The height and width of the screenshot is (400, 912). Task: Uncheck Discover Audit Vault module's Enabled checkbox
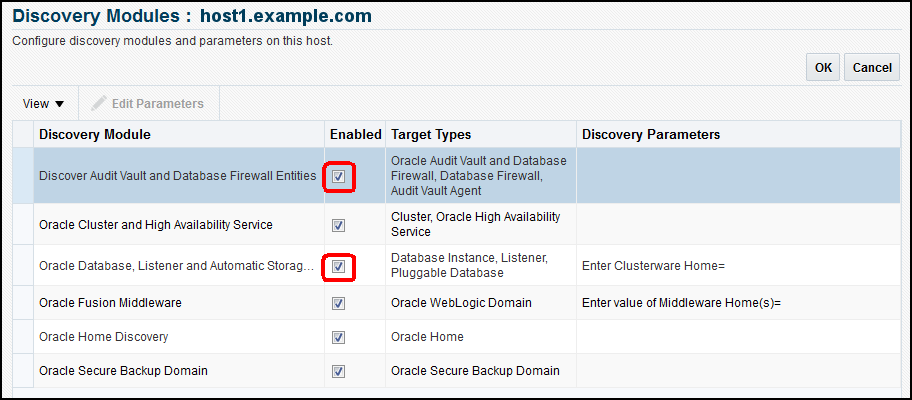[x=338, y=176]
